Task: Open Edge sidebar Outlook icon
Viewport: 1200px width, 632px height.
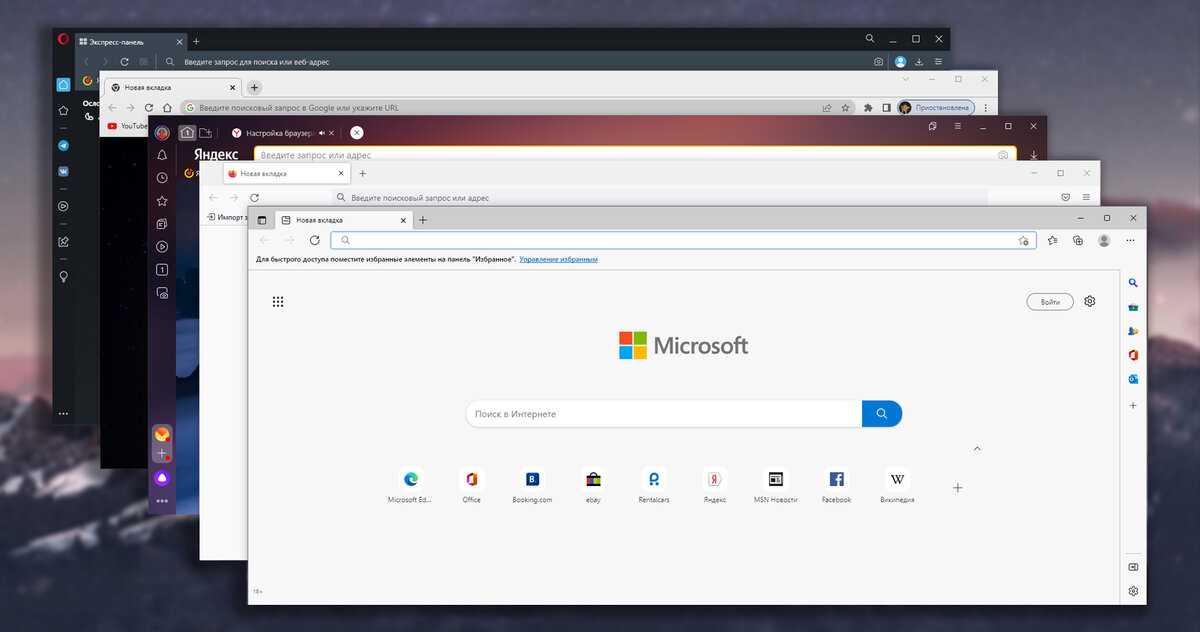Action: coord(1133,379)
